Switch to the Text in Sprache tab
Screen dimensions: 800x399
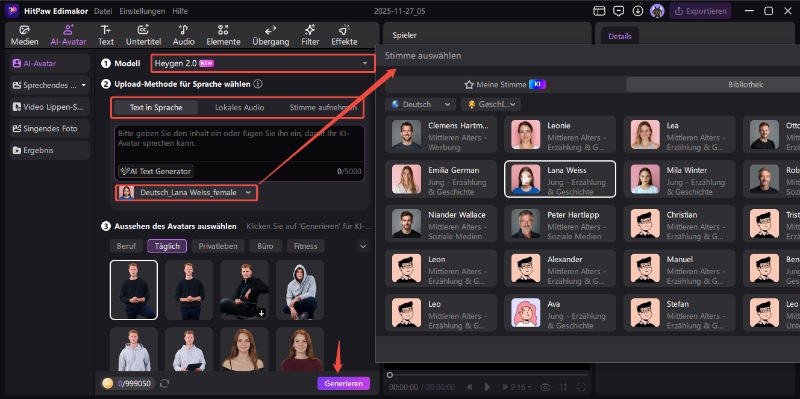156,107
